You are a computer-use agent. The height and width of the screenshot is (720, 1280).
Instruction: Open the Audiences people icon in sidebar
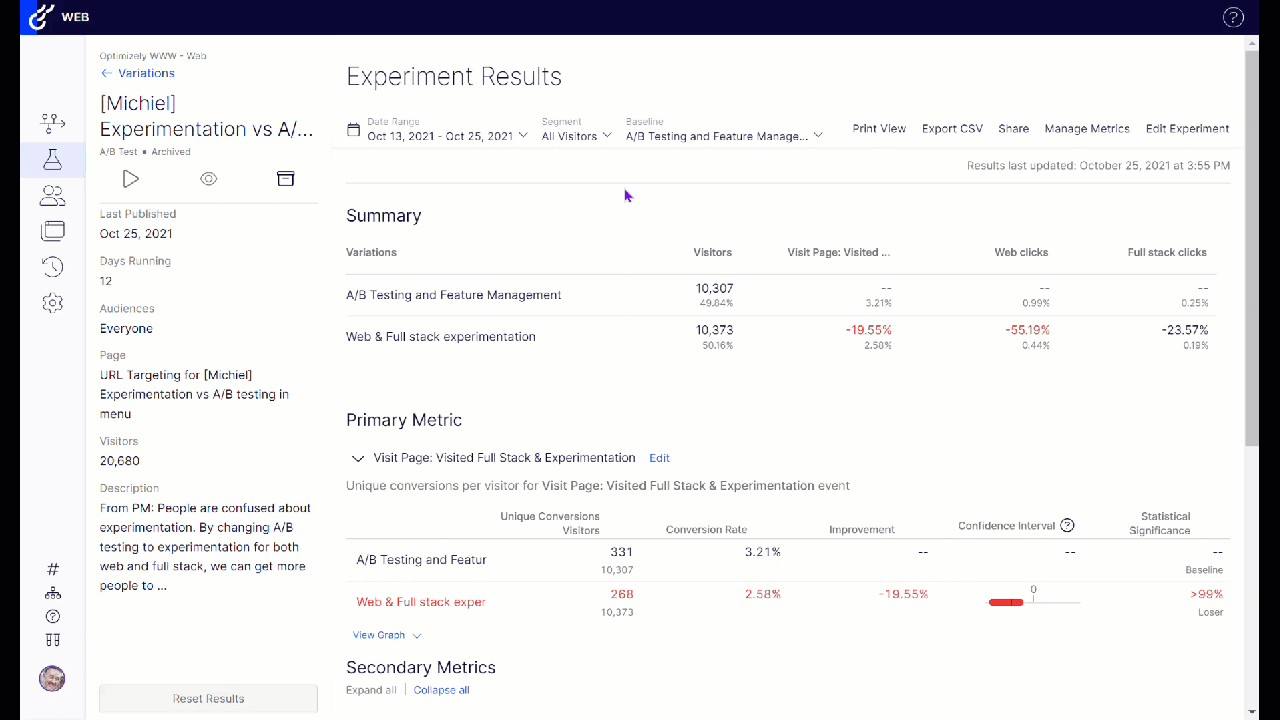tap(53, 195)
